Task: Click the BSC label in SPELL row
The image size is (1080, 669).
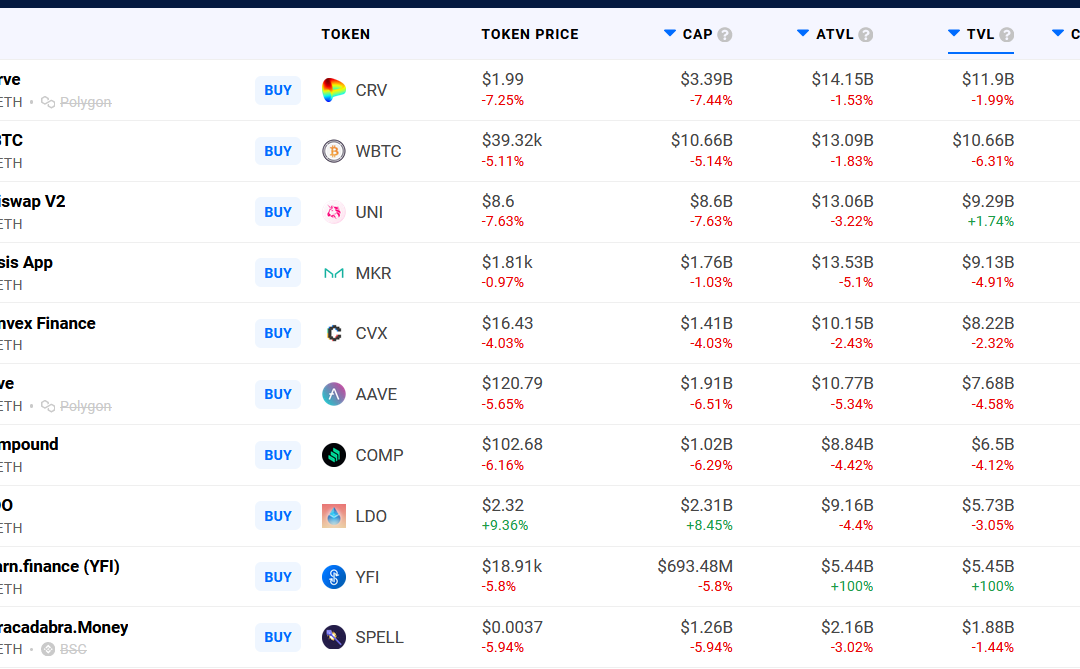Action: point(73,649)
